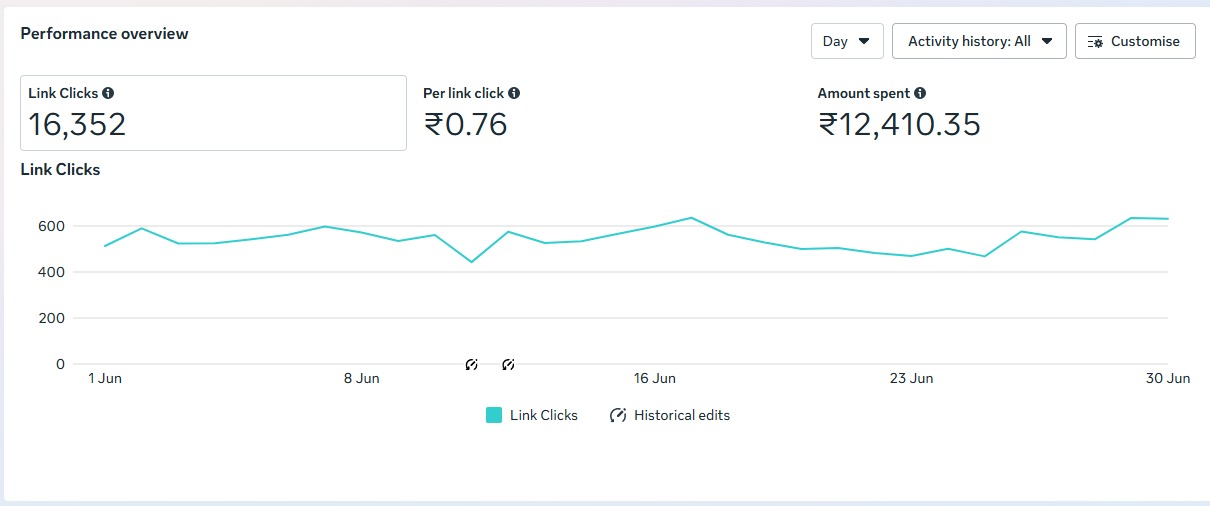Select the Per link click metric
Viewport: 1210px width, 506px height.
click(470, 113)
